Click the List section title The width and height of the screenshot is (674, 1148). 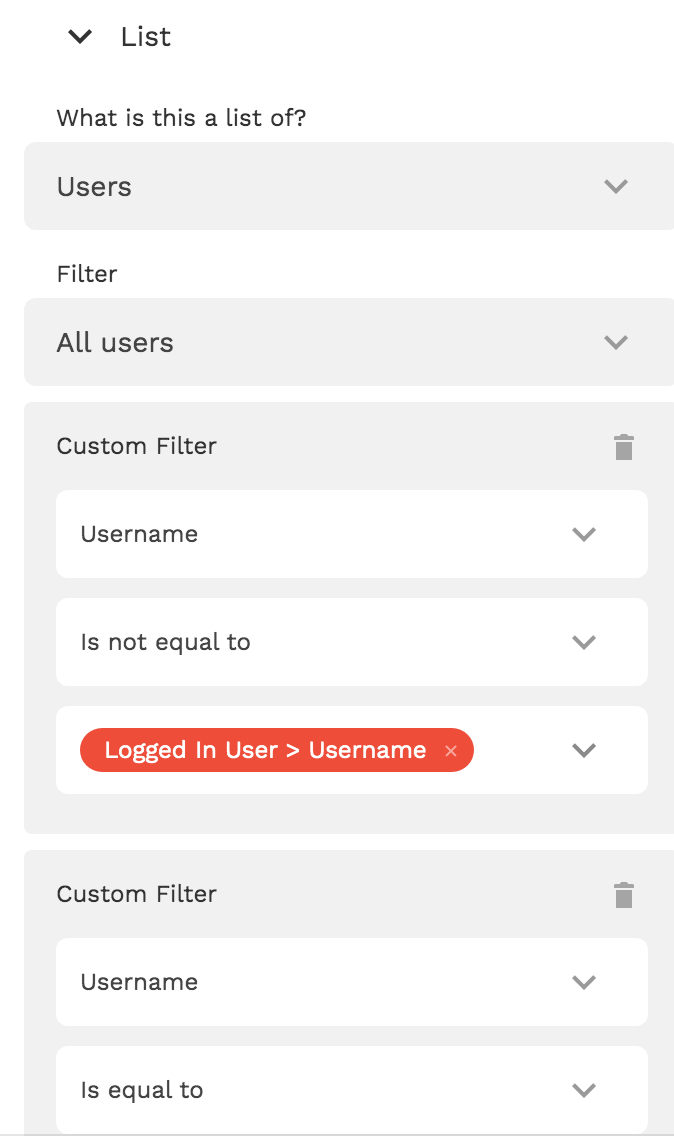coord(146,38)
